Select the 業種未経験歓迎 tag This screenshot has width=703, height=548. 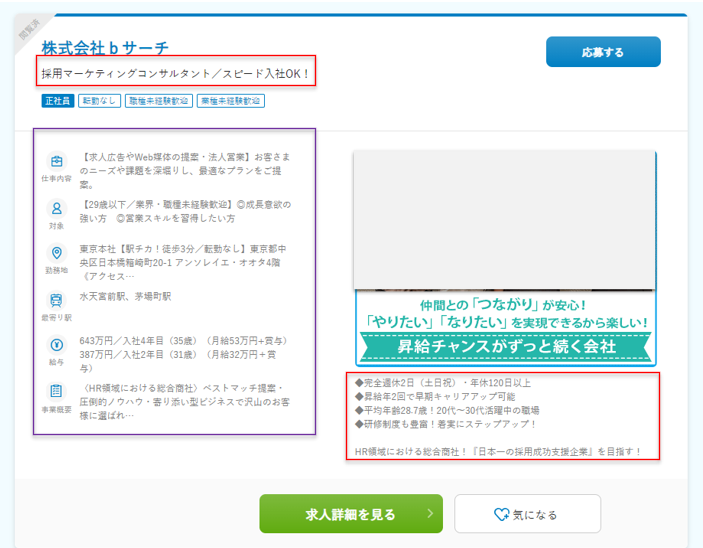point(231,101)
